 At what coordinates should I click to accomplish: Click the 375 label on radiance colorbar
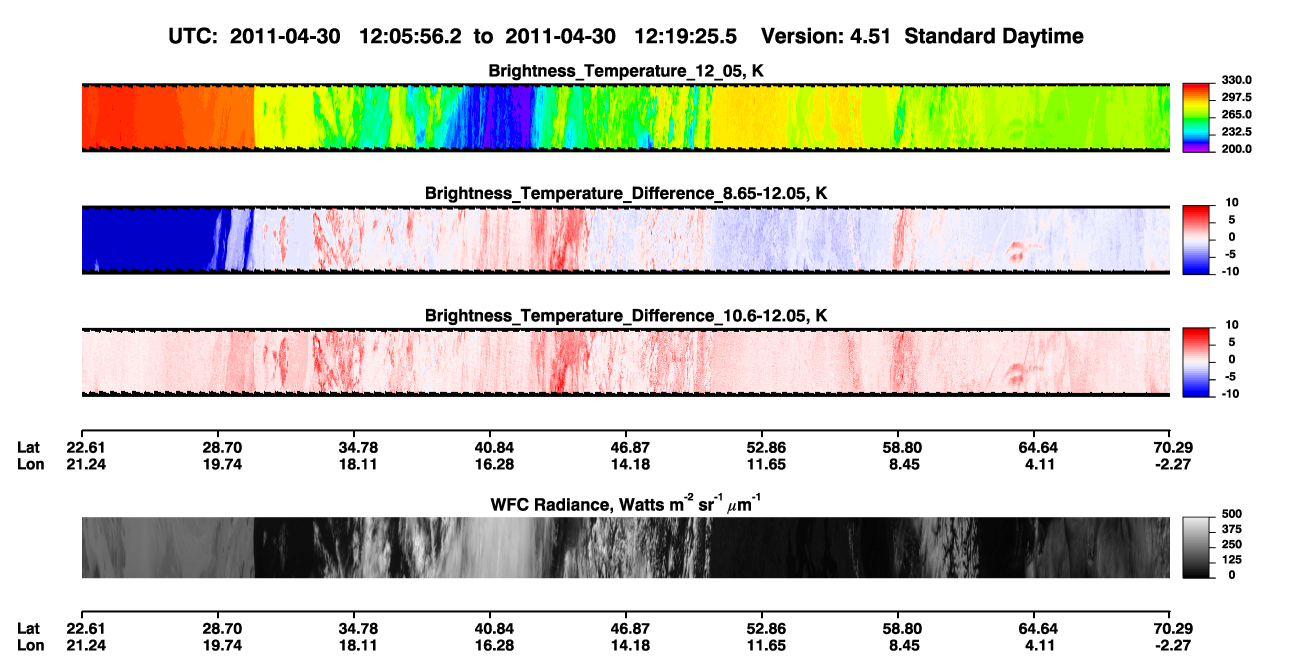point(1230,529)
